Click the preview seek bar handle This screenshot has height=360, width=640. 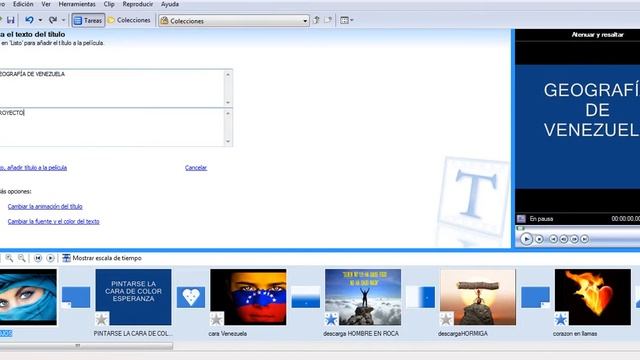(520, 228)
